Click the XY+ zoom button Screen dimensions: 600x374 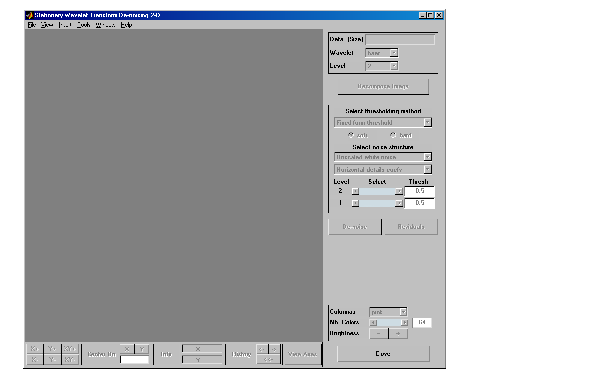70,349
